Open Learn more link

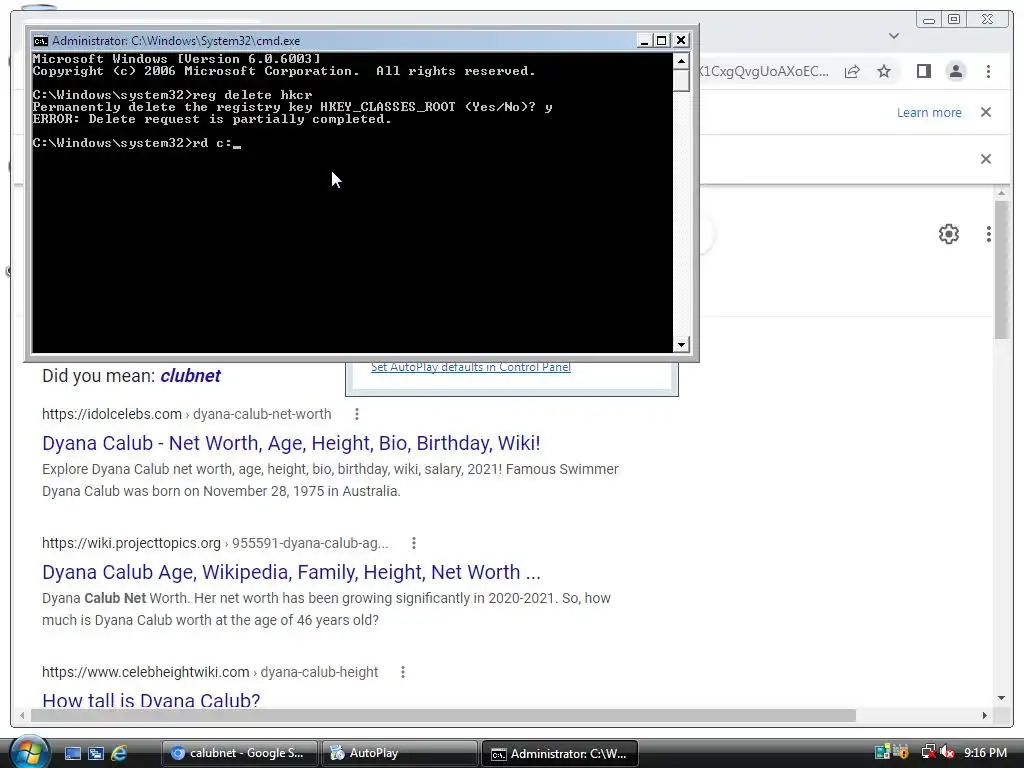[929, 112]
